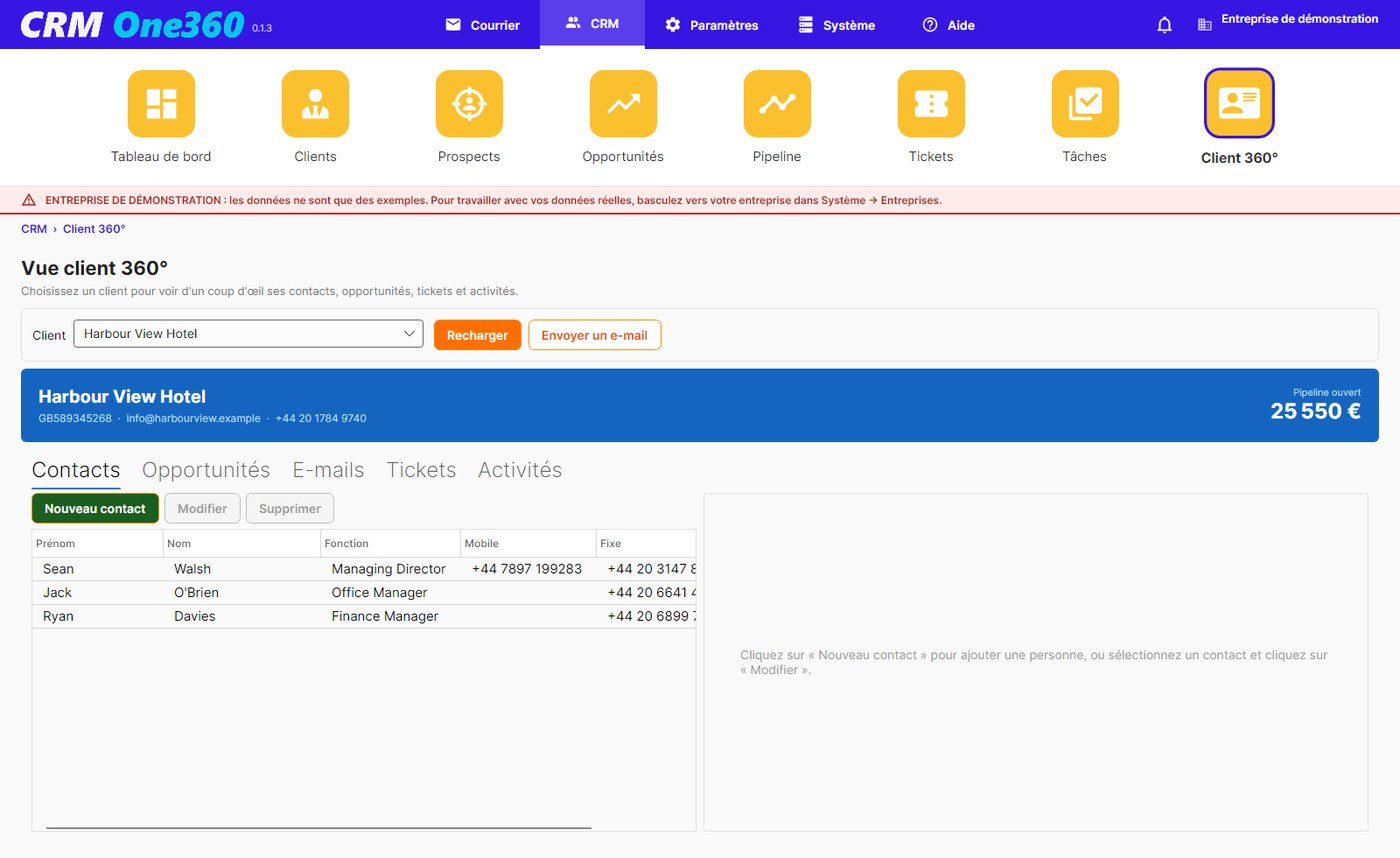Click the notifications bell icon
The image size is (1400, 858).
tap(1164, 25)
